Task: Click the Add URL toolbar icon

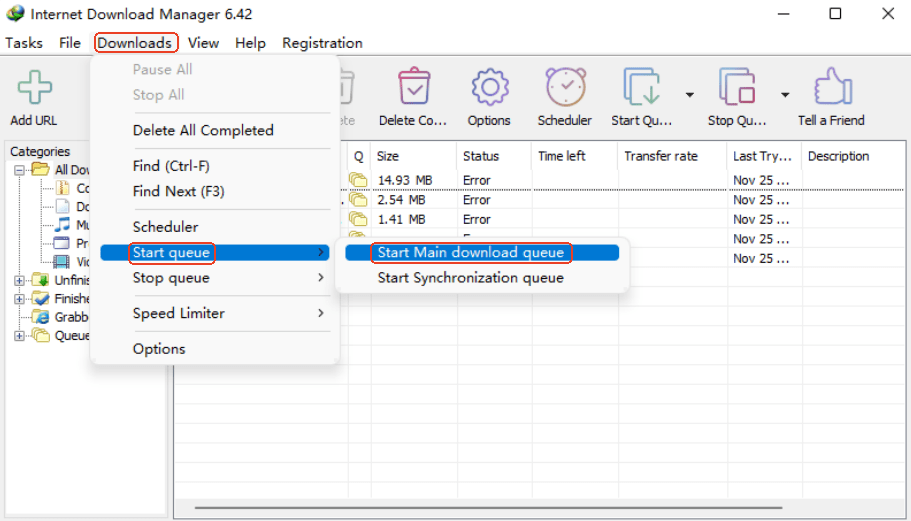Action: (x=34, y=88)
